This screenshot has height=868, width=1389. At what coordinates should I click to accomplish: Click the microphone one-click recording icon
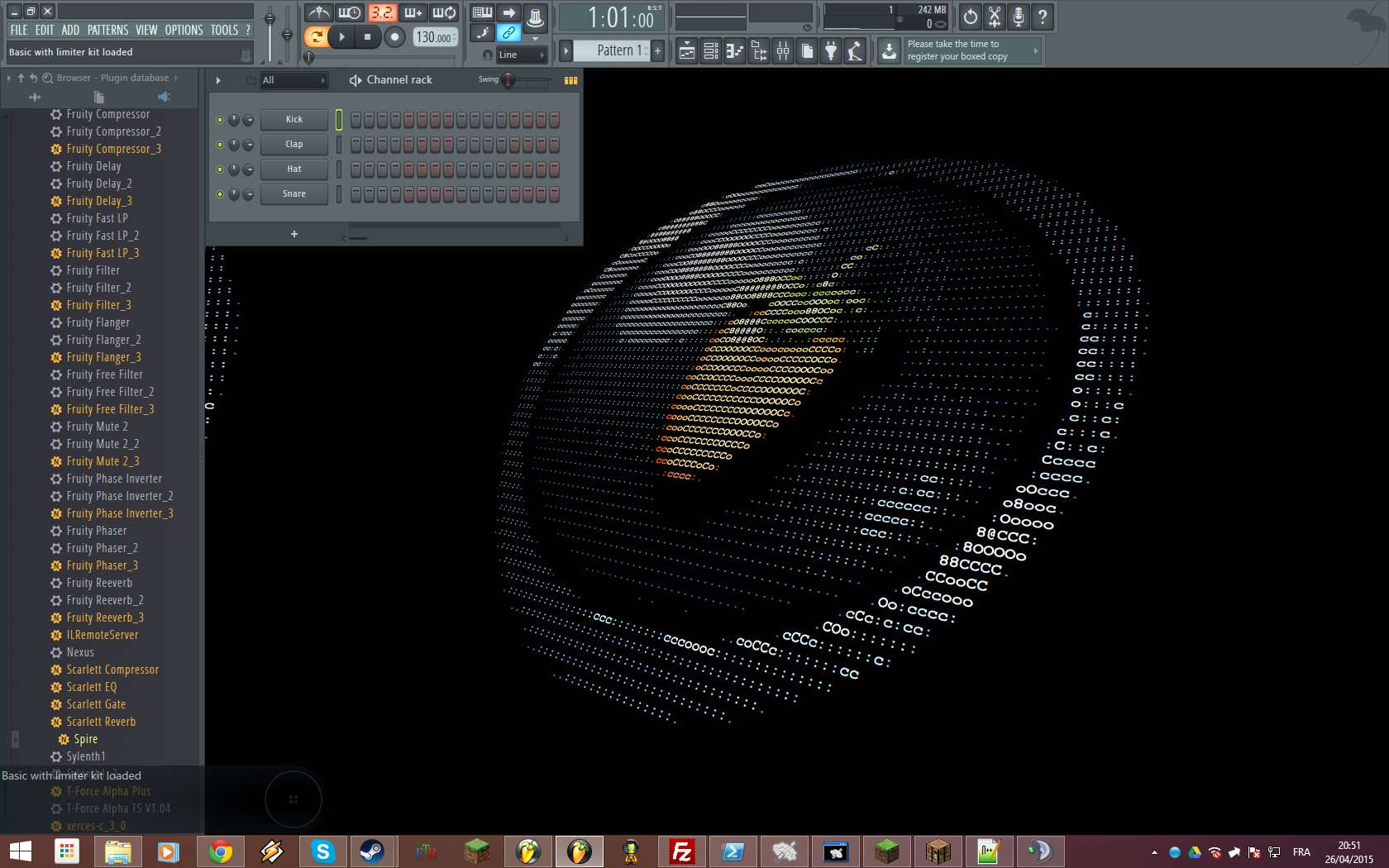tap(1019, 17)
